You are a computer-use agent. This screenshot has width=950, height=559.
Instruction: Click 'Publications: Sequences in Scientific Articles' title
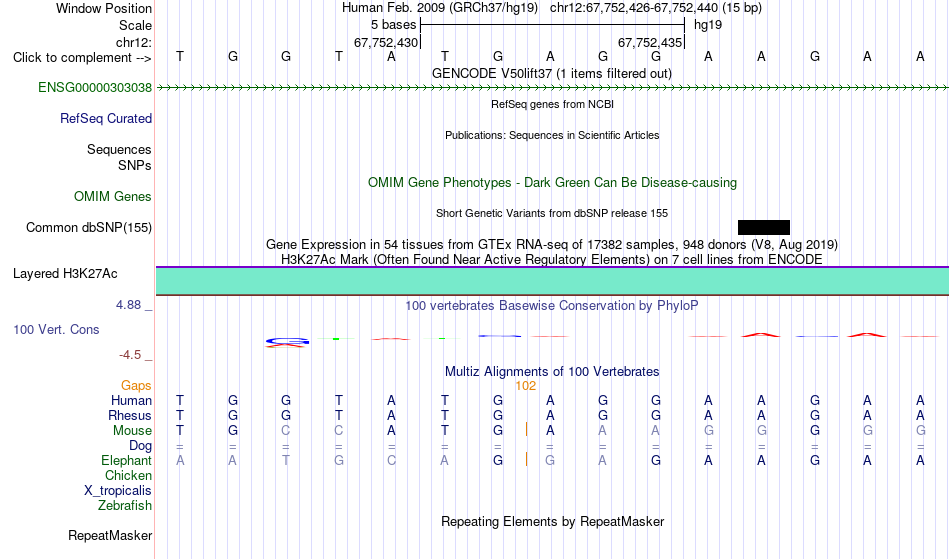pos(552,136)
